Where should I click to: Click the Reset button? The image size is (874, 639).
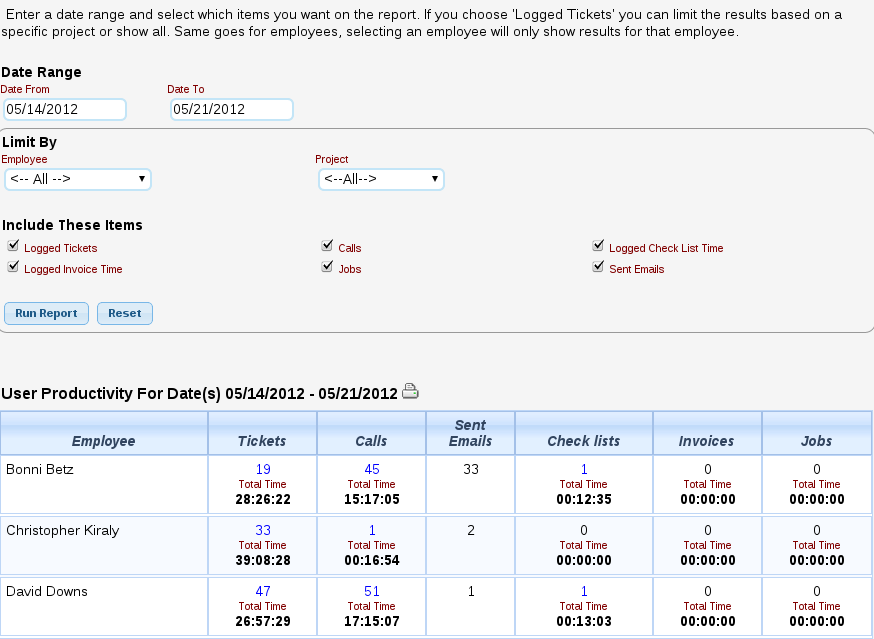pos(125,313)
